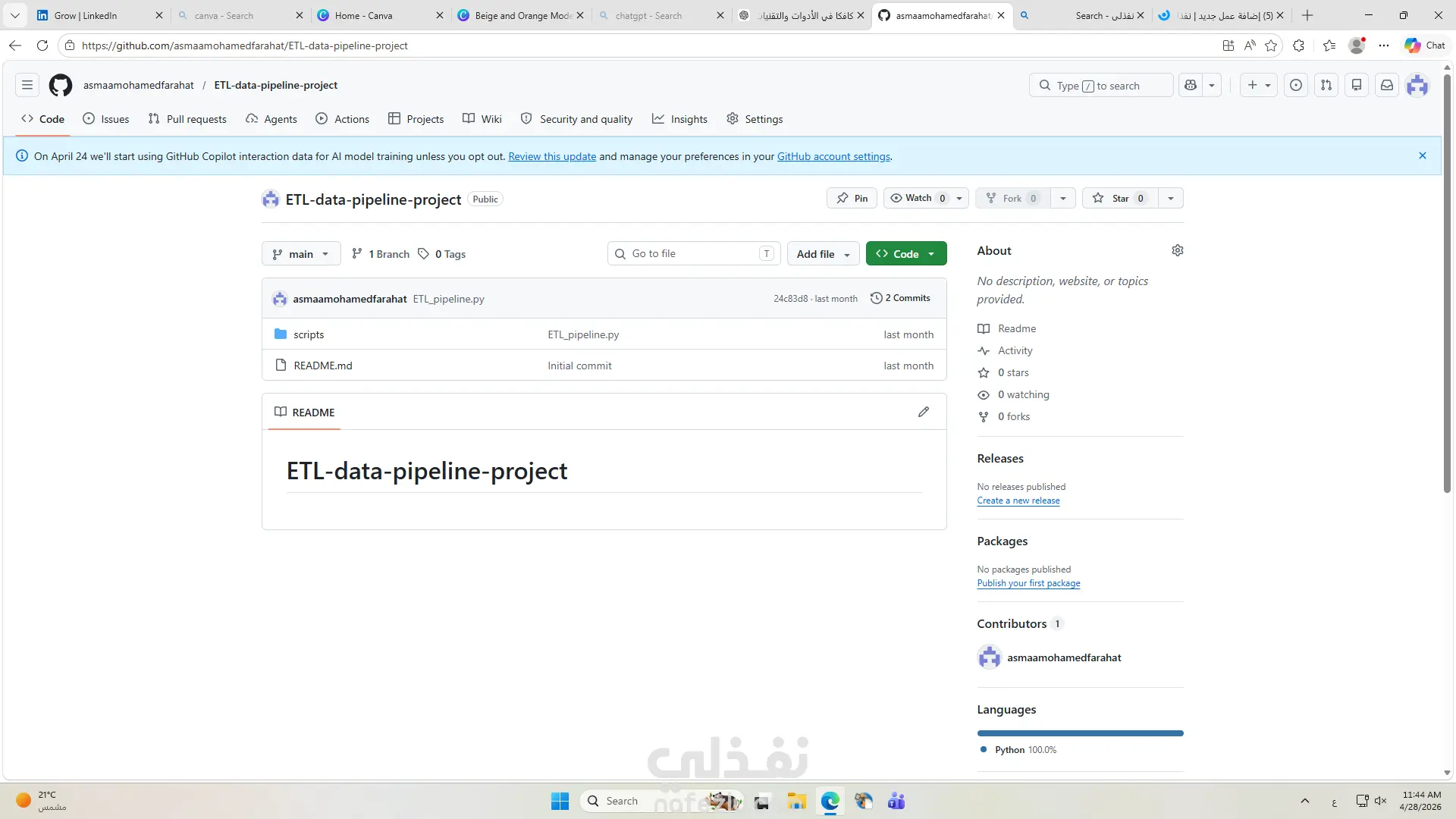Dismiss the Copilot data notice banner
The image size is (1456, 819).
(x=1423, y=155)
